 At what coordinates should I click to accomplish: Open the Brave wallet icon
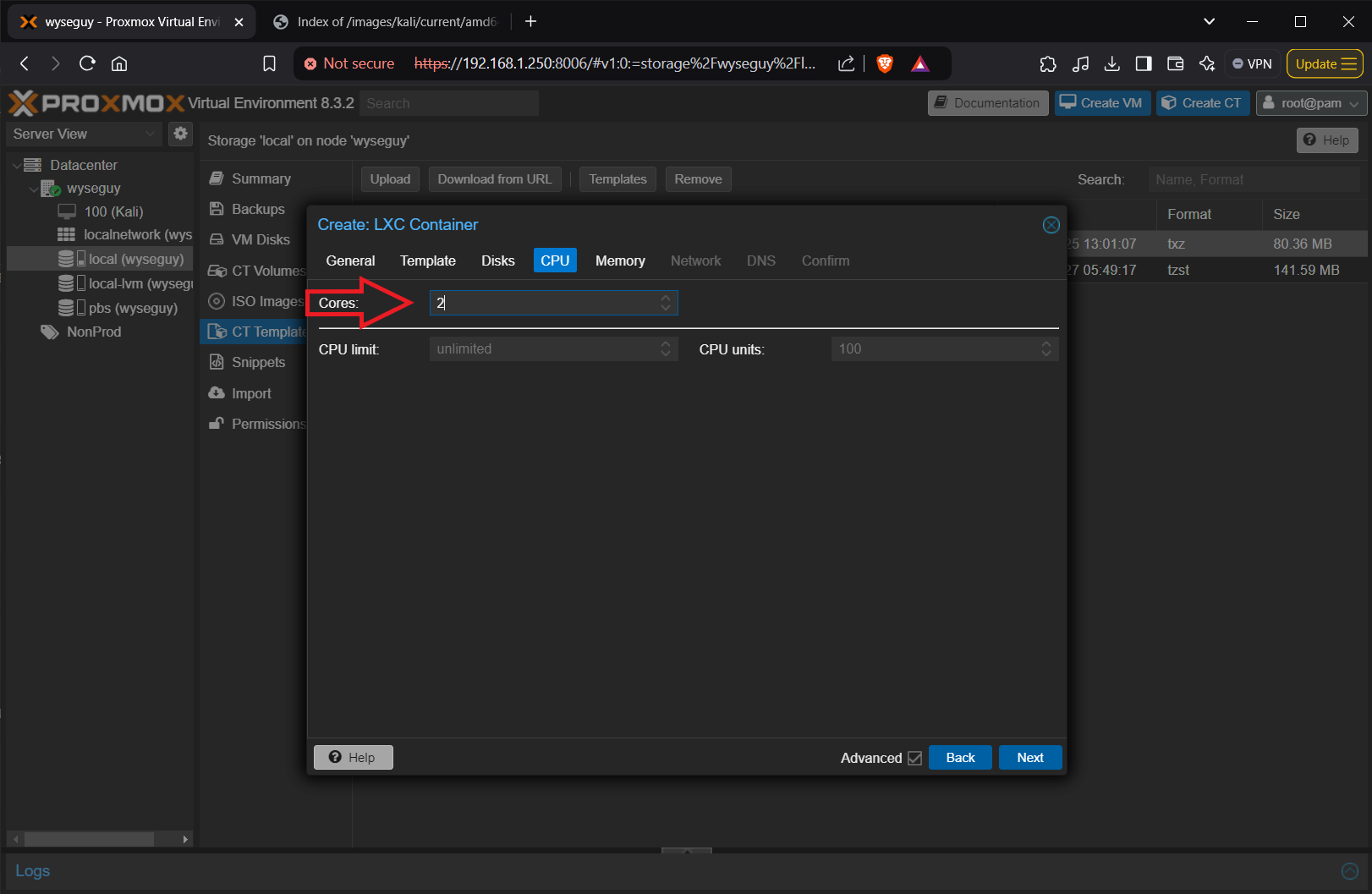tap(1175, 63)
